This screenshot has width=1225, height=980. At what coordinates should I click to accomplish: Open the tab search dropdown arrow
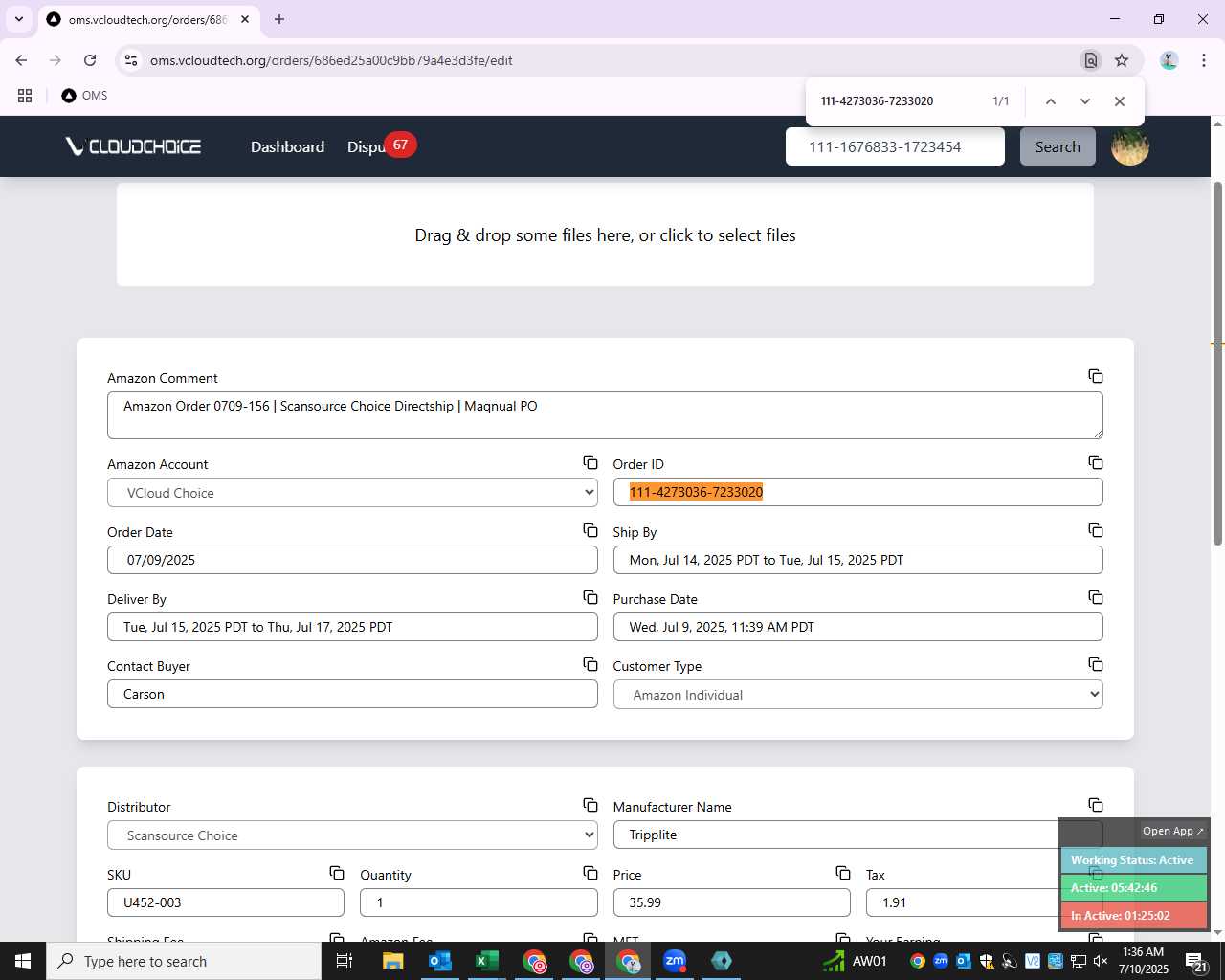pos(18,19)
